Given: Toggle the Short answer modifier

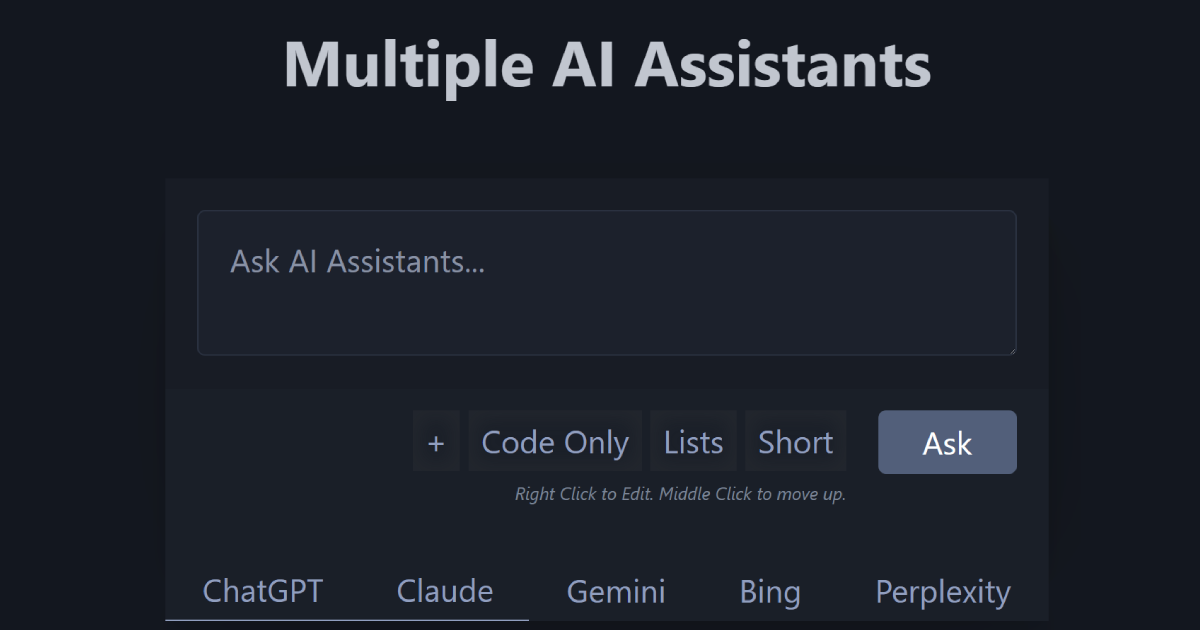Looking at the screenshot, I should (x=795, y=442).
